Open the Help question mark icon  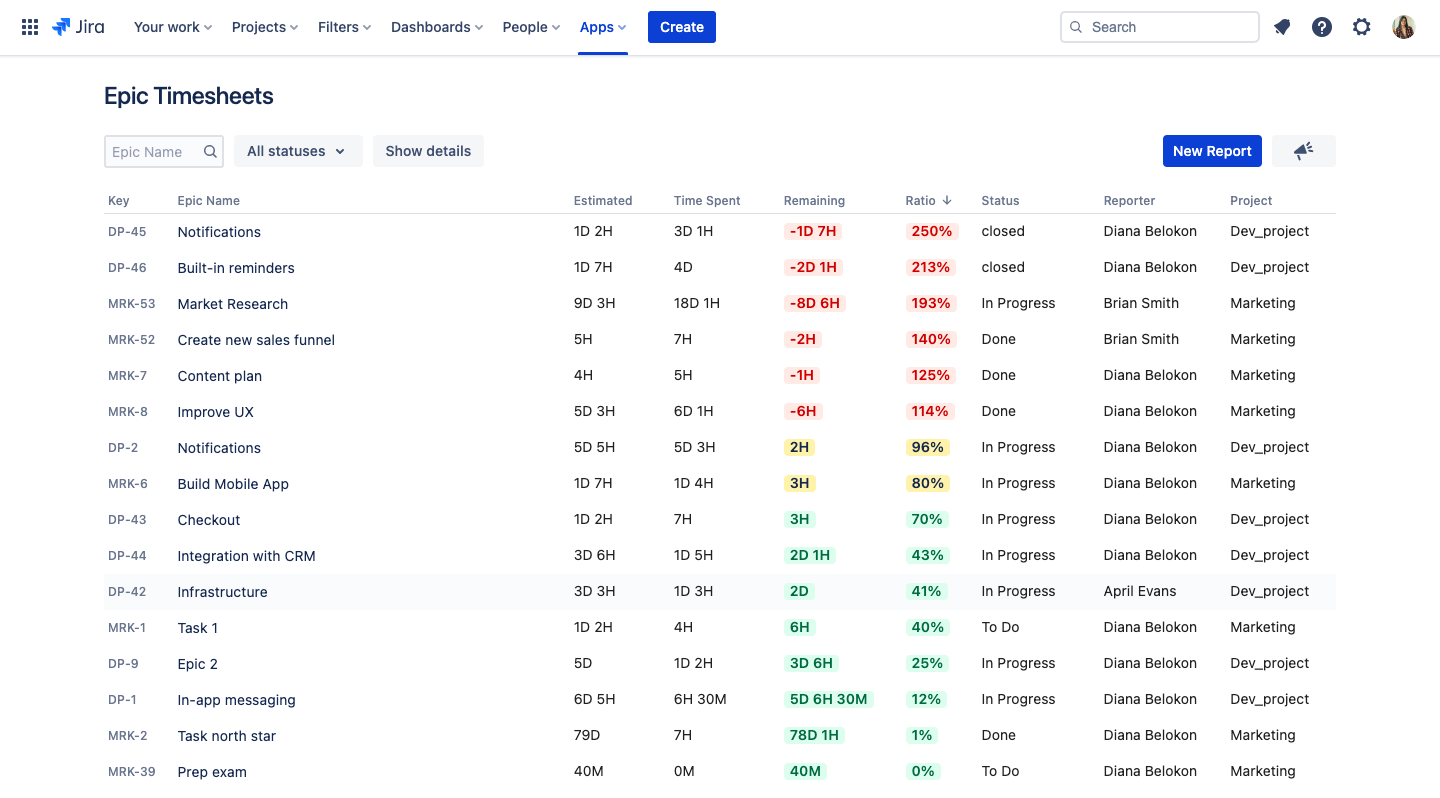[1322, 27]
